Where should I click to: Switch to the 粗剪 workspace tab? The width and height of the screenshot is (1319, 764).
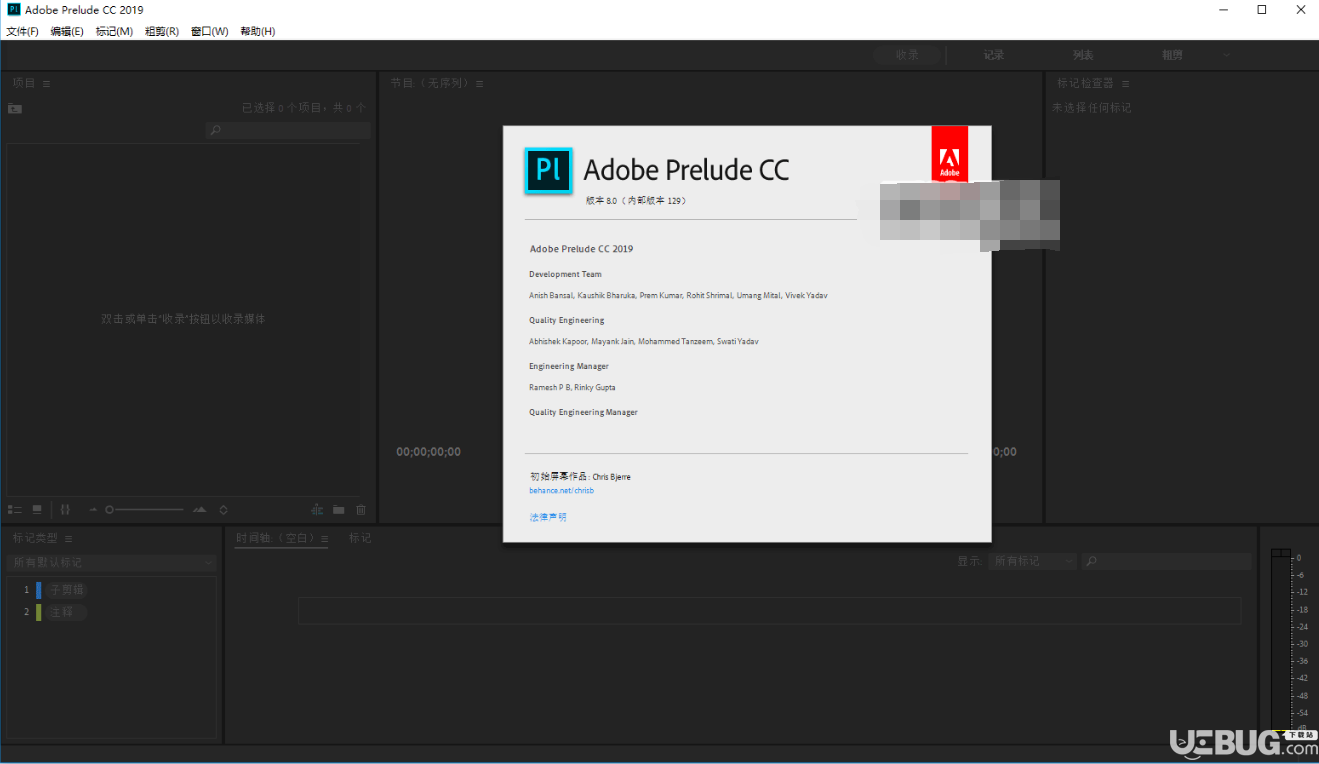click(1172, 55)
